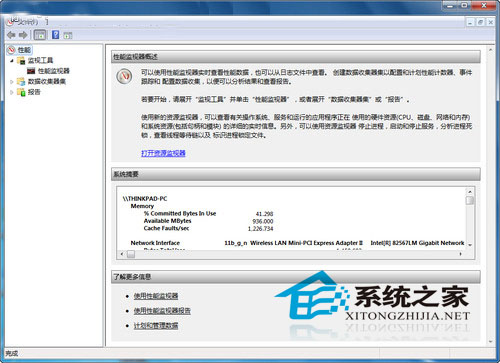Select the 性能 root node in tree
This screenshot has width=500, height=363.
[x=24, y=50]
